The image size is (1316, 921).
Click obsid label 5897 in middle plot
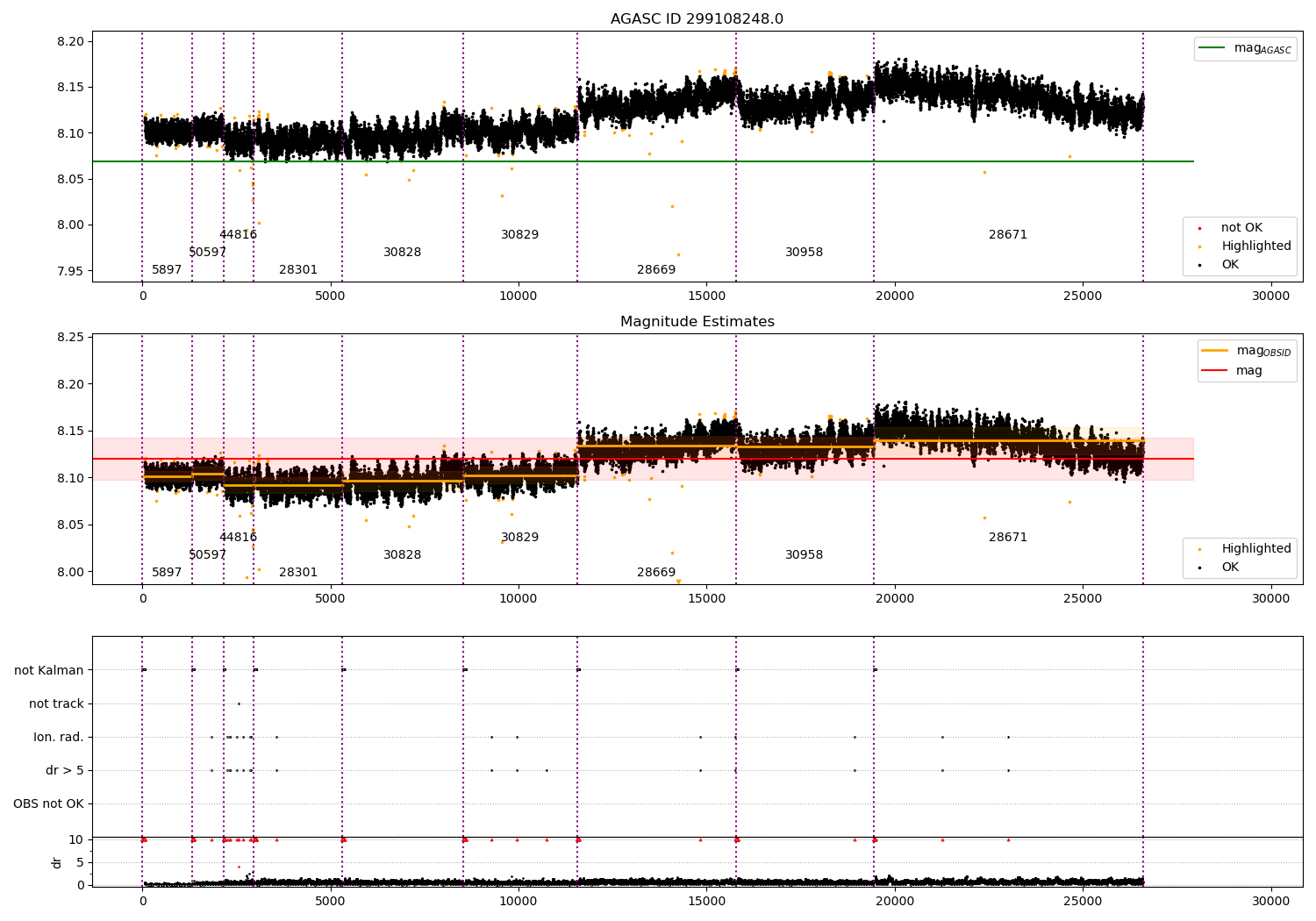click(x=167, y=573)
